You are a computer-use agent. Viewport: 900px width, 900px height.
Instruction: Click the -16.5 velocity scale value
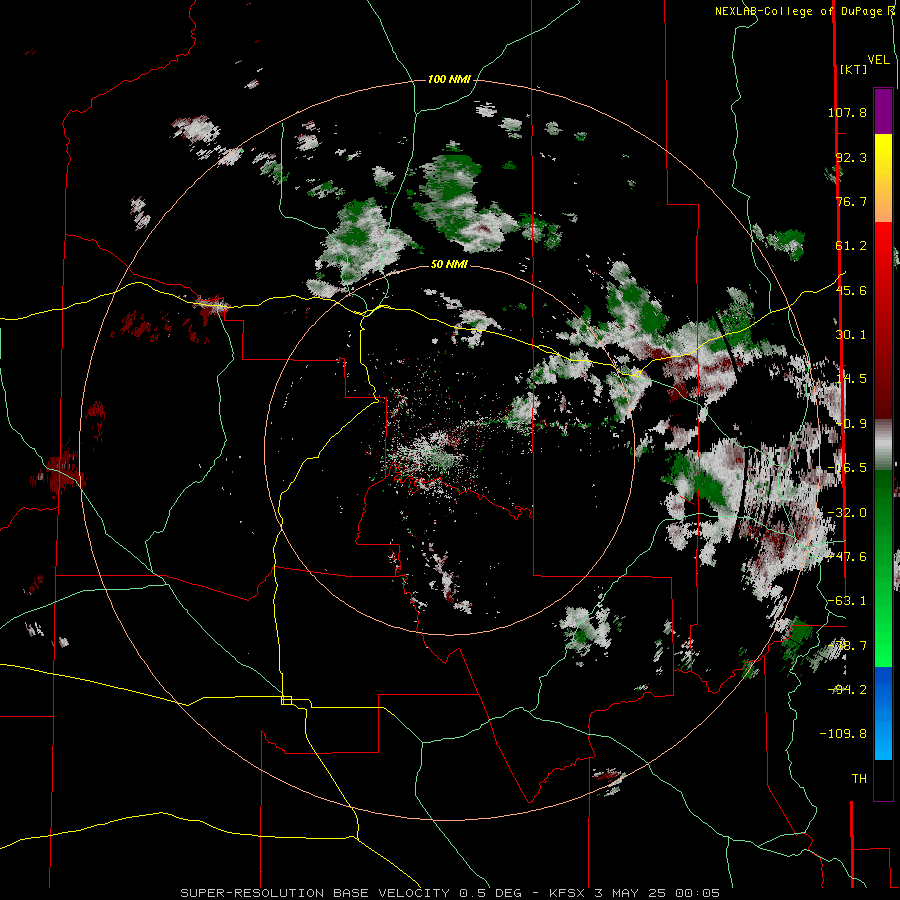point(847,468)
